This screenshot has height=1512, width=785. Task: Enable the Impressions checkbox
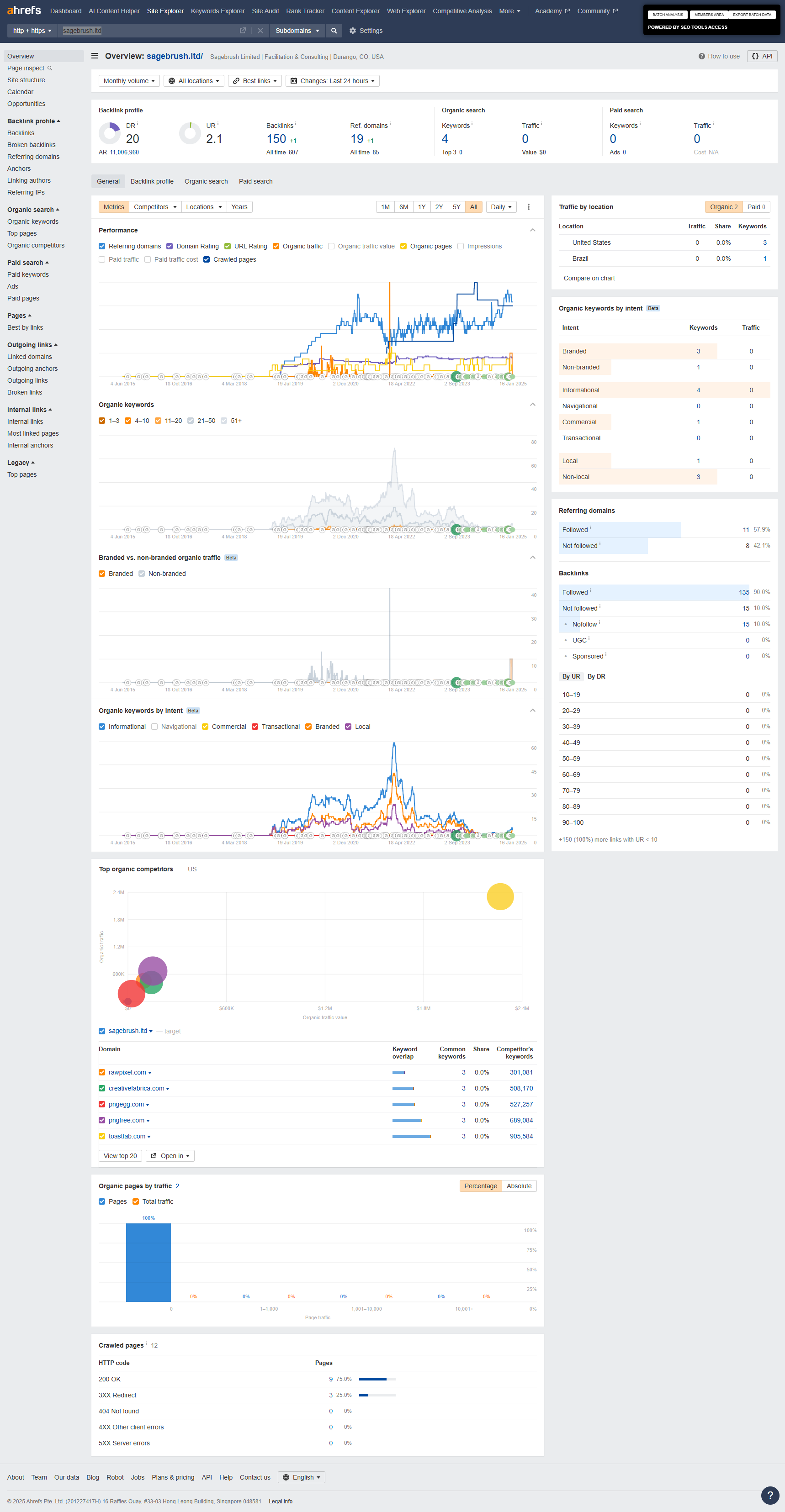click(x=461, y=247)
